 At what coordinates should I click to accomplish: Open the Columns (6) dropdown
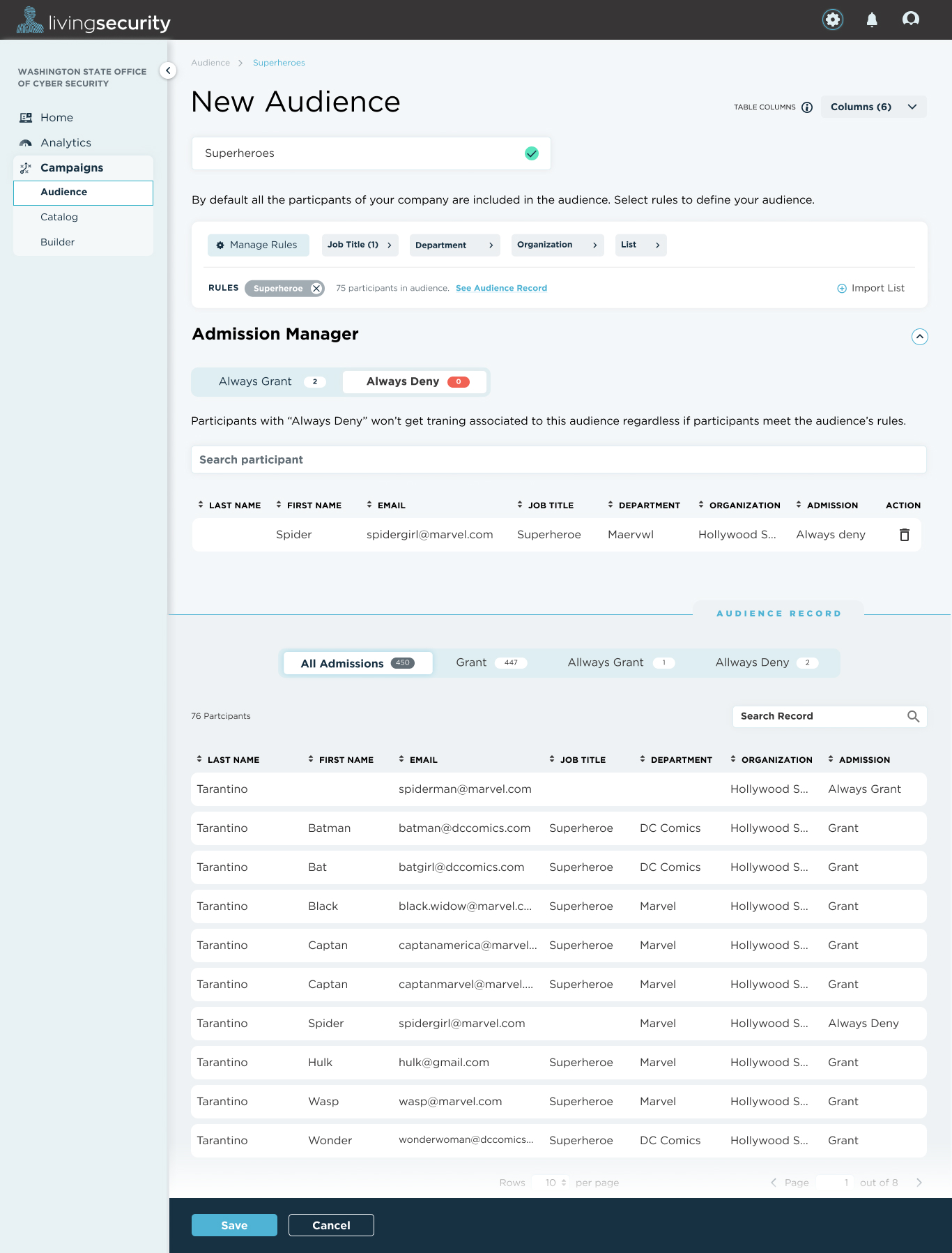pos(874,107)
